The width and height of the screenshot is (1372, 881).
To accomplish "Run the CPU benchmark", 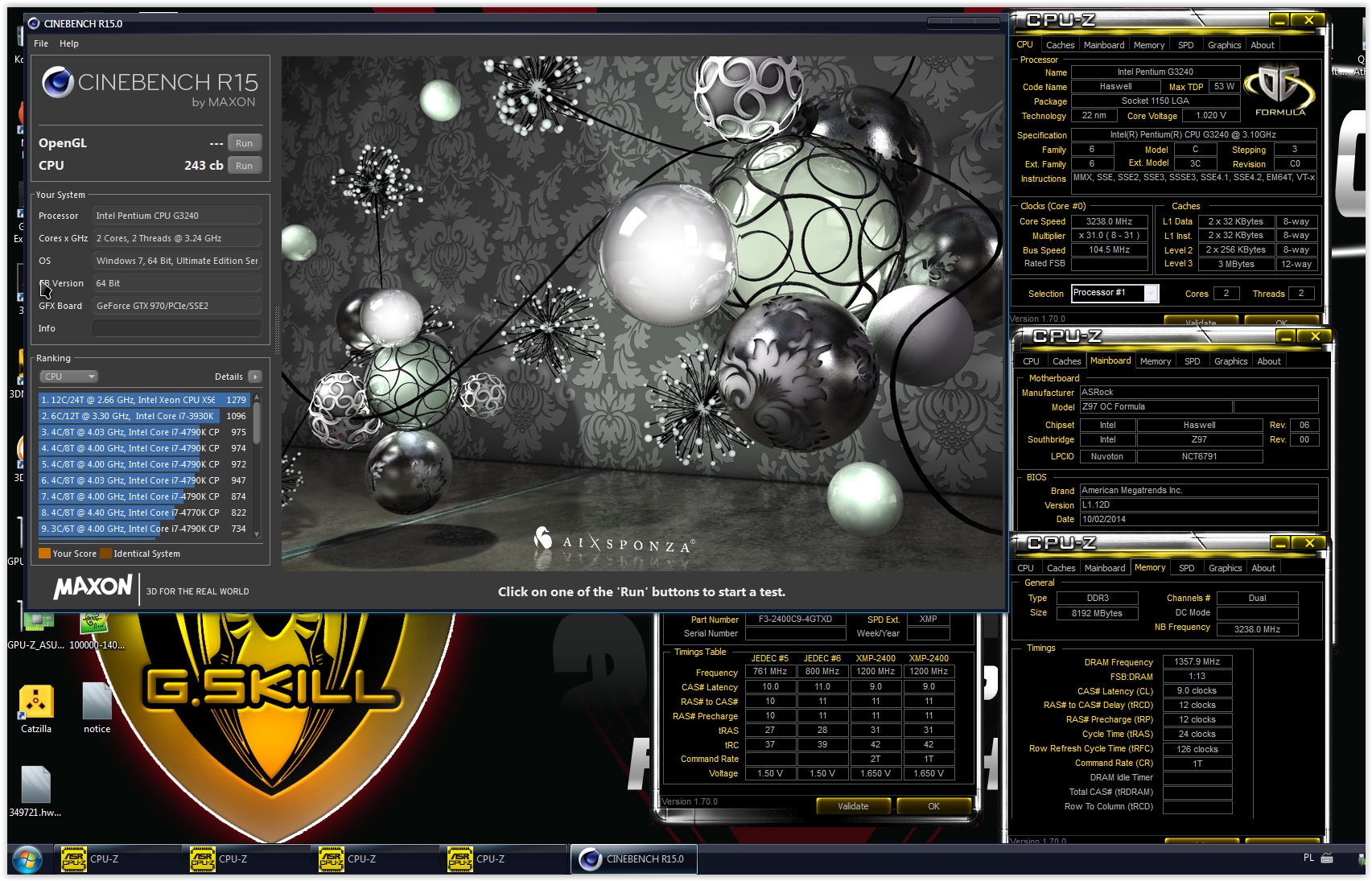I will click(x=244, y=166).
